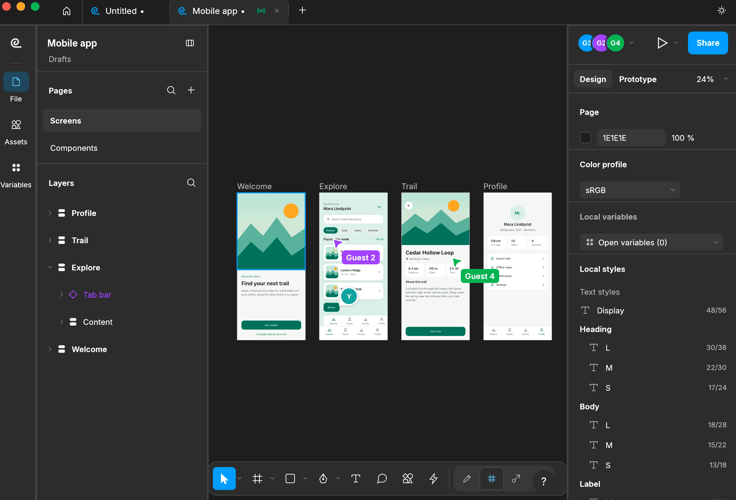The height and width of the screenshot is (500, 736).
Task: Open a new tab with the plus icon
Action: [x=302, y=10]
